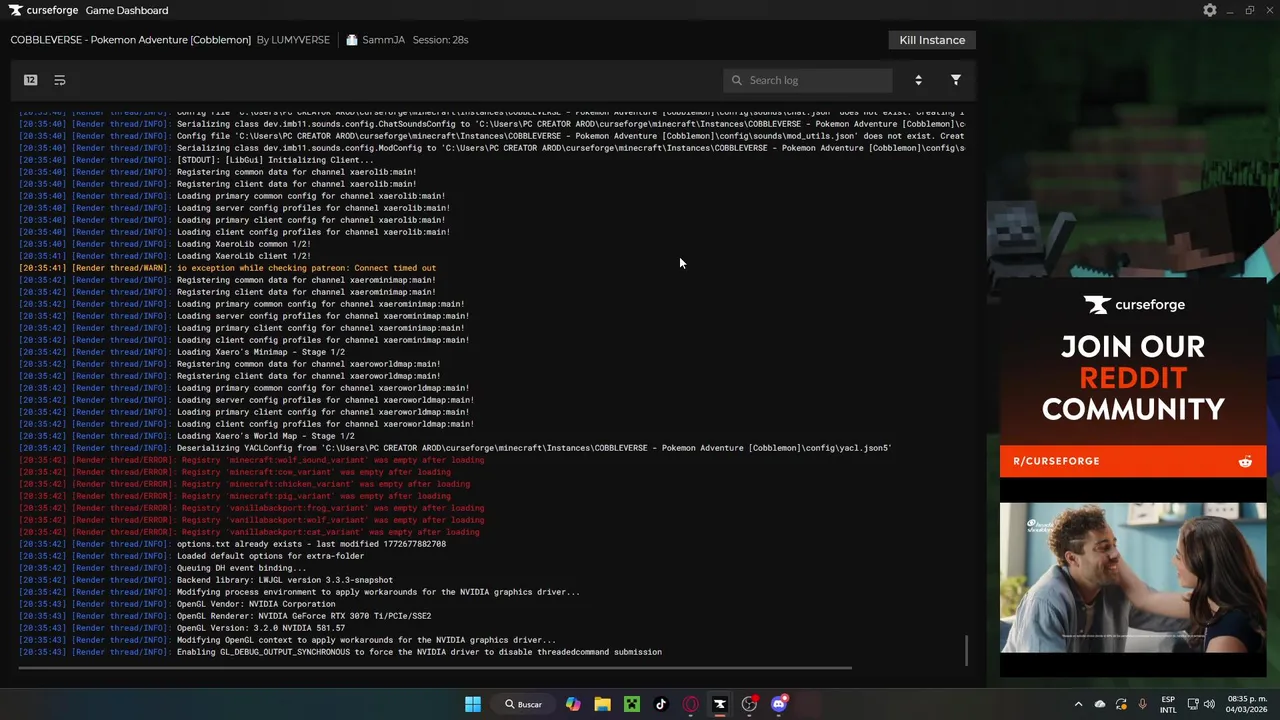
Task: Expand the hidden system tray icons chevron
Action: click(x=1078, y=704)
